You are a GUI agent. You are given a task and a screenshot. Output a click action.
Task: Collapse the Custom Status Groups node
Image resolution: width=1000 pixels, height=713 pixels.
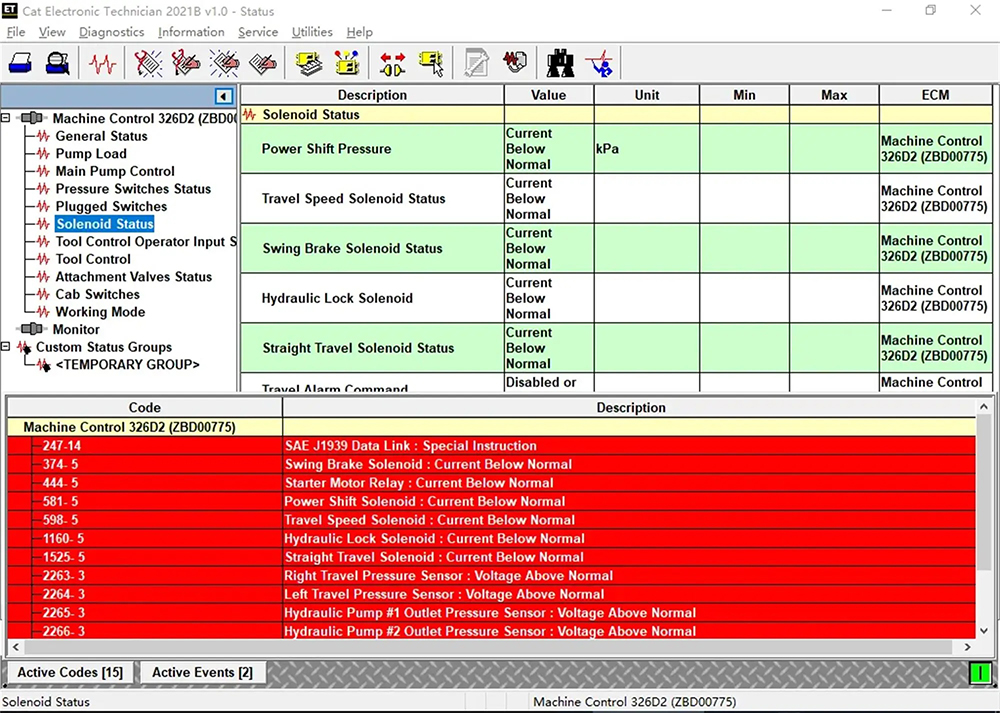pyautogui.click(x=6, y=347)
